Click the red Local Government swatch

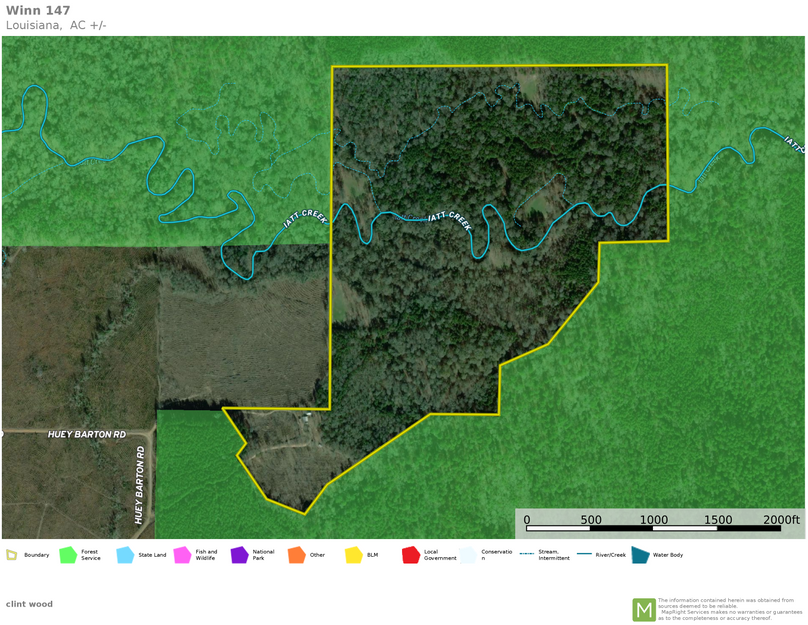pyautogui.click(x=410, y=555)
